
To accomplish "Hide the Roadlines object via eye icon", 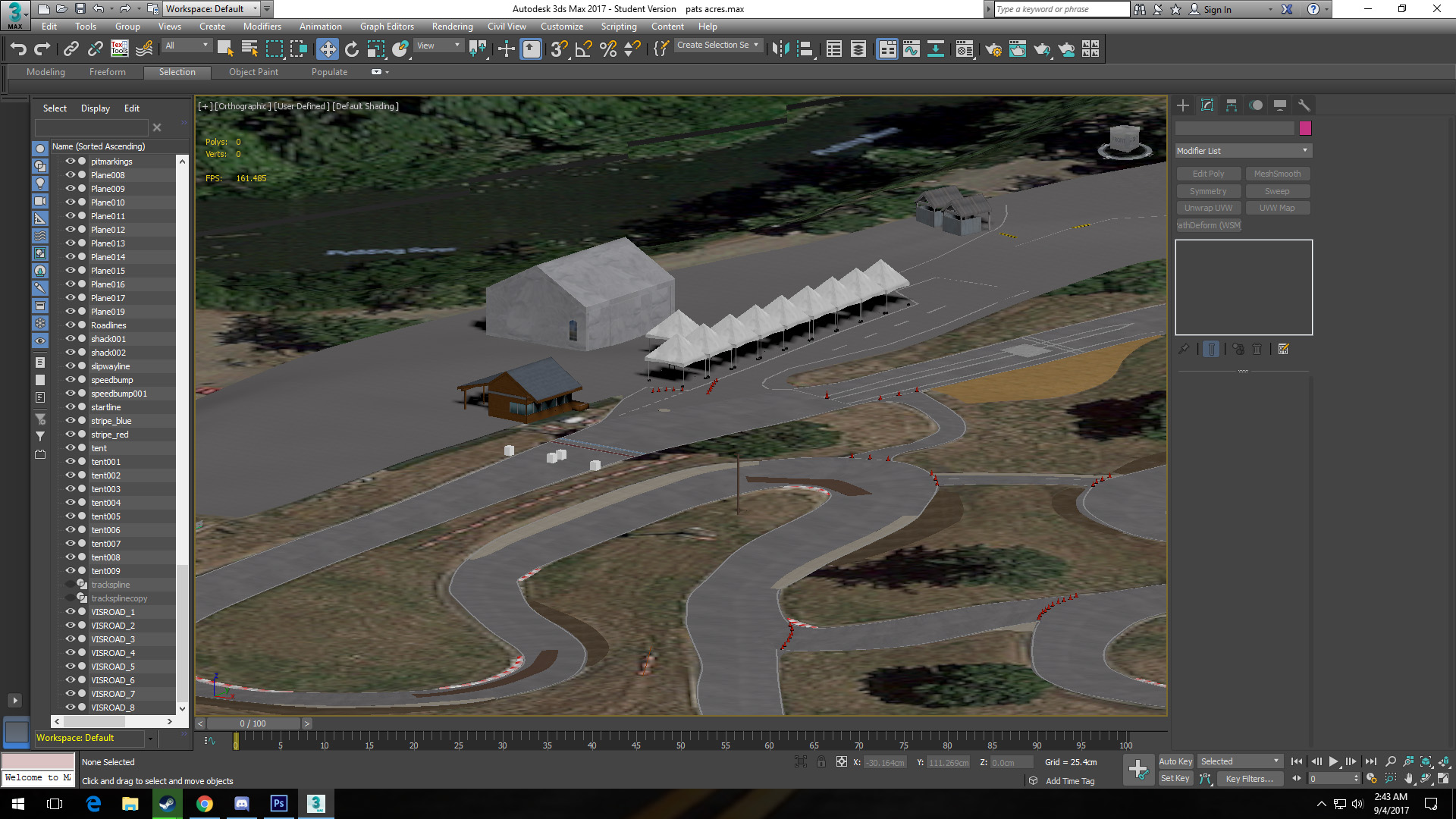I will (70, 325).
